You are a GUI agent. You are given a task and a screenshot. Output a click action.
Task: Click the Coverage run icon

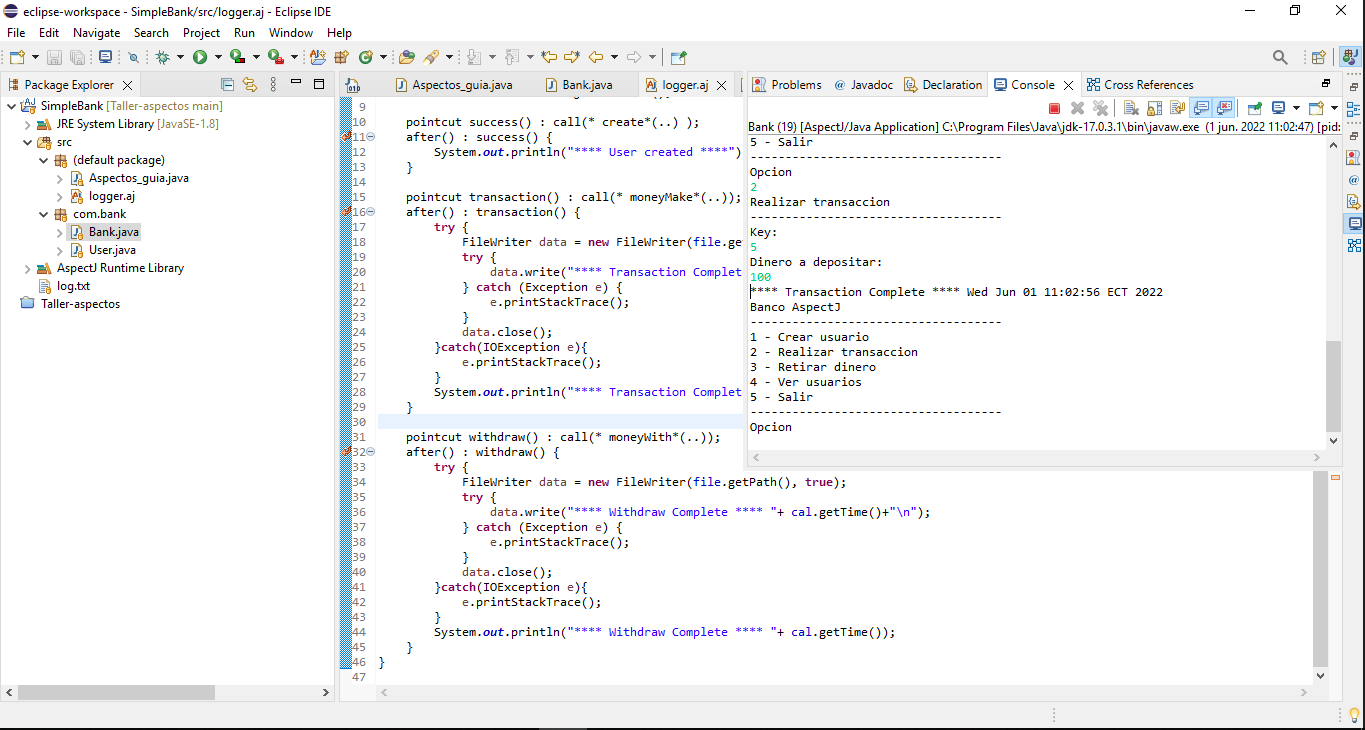[x=238, y=57]
